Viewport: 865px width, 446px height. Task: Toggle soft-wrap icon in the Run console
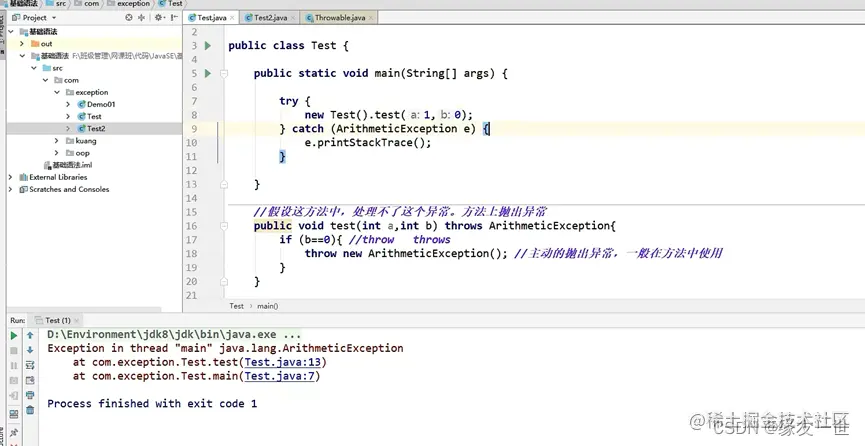pyautogui.click(x=30, y=365)
